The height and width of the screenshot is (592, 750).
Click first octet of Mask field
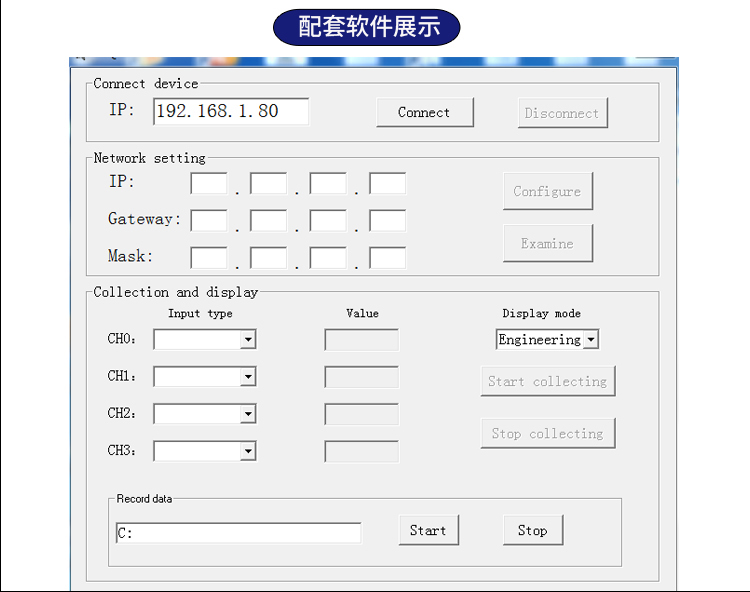click(209, 258)
